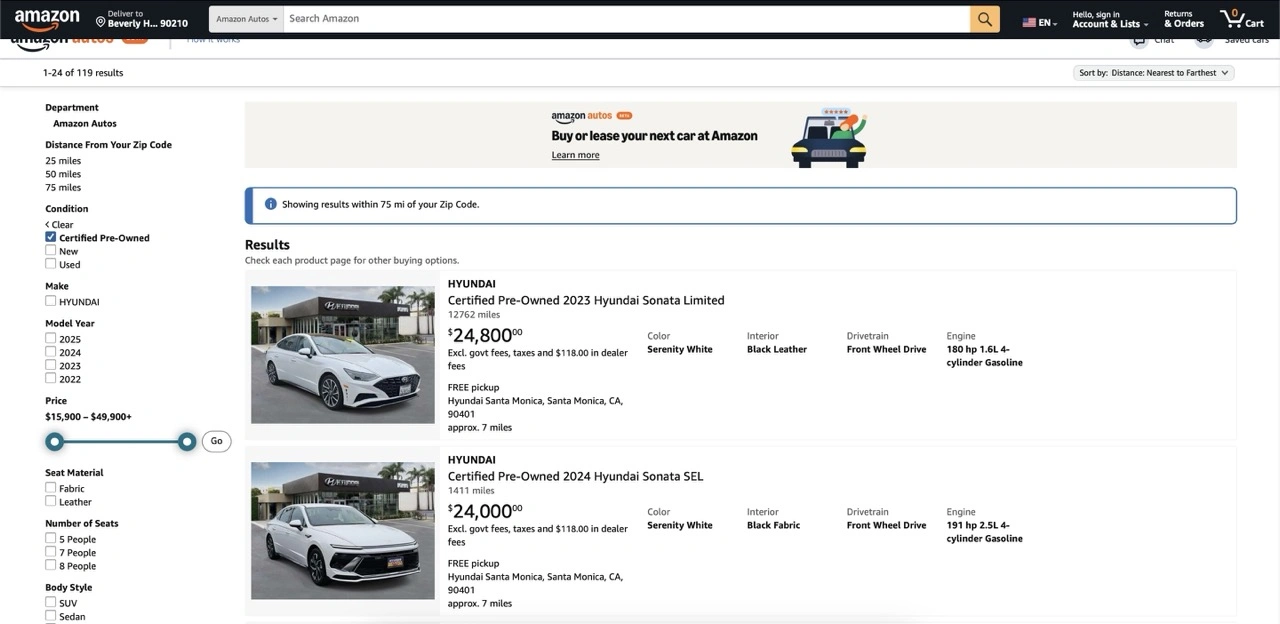Check the HYUNDAI make checkbox

pos(50,300)
